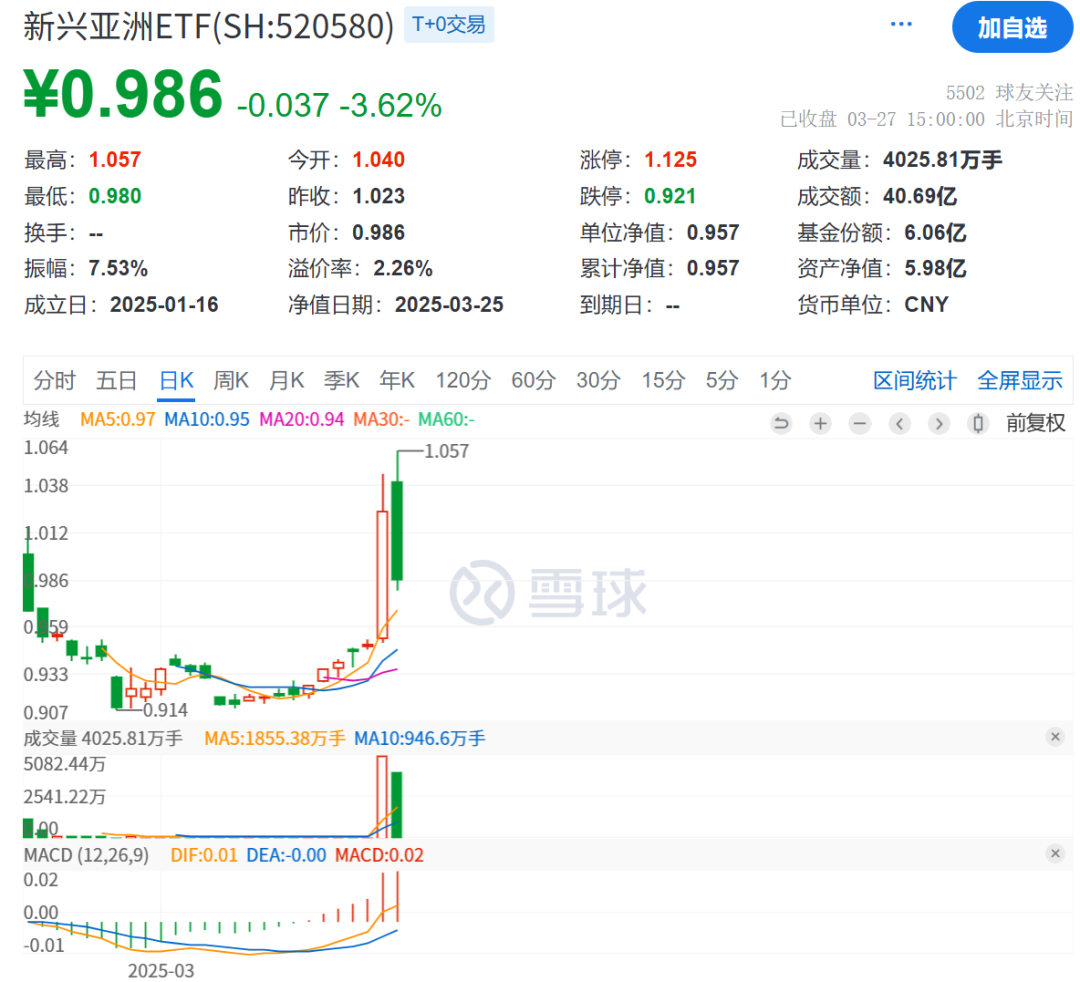The image size is (1080, 982).
Task: Close the MACD indicator panel
Action: coord(1055,854)
